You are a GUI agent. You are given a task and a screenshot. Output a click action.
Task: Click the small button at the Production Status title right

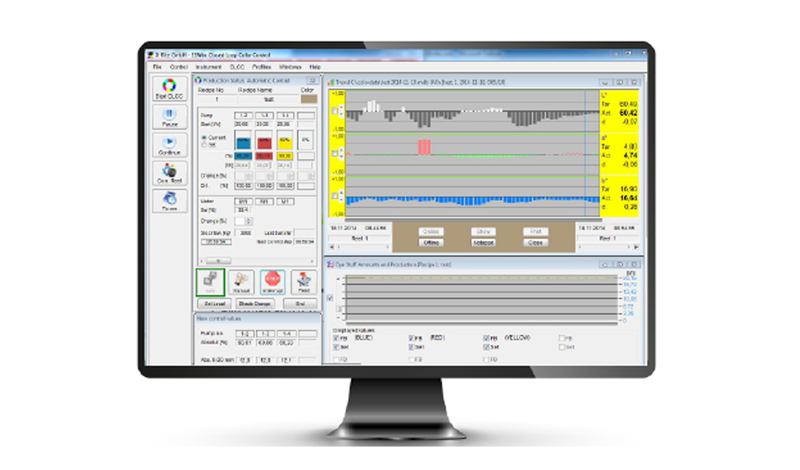[x=312, y=81]
